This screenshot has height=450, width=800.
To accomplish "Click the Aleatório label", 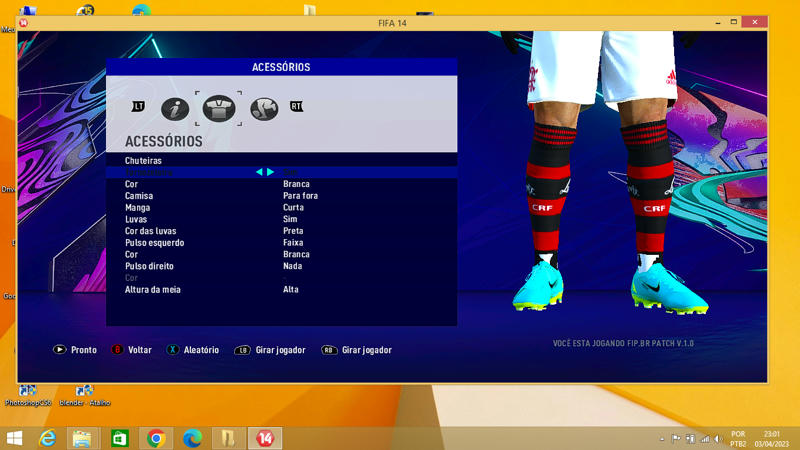I will pyautogui.click(x=201, y=350).
